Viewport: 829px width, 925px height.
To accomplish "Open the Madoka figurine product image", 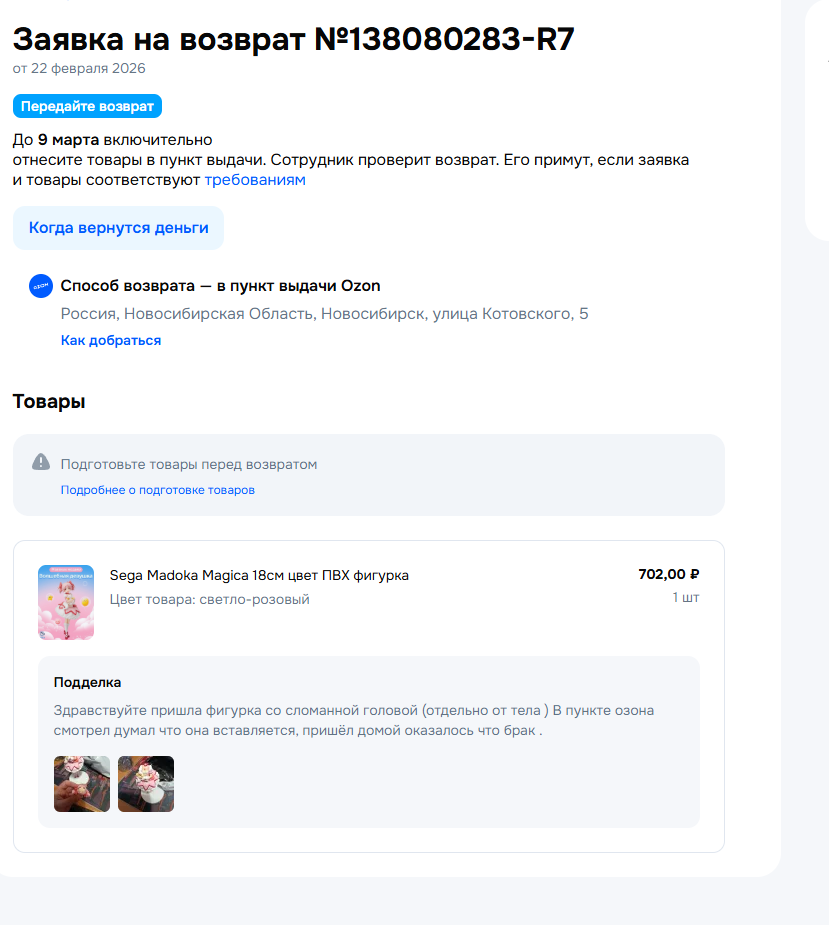I will [x=66, y=602].
